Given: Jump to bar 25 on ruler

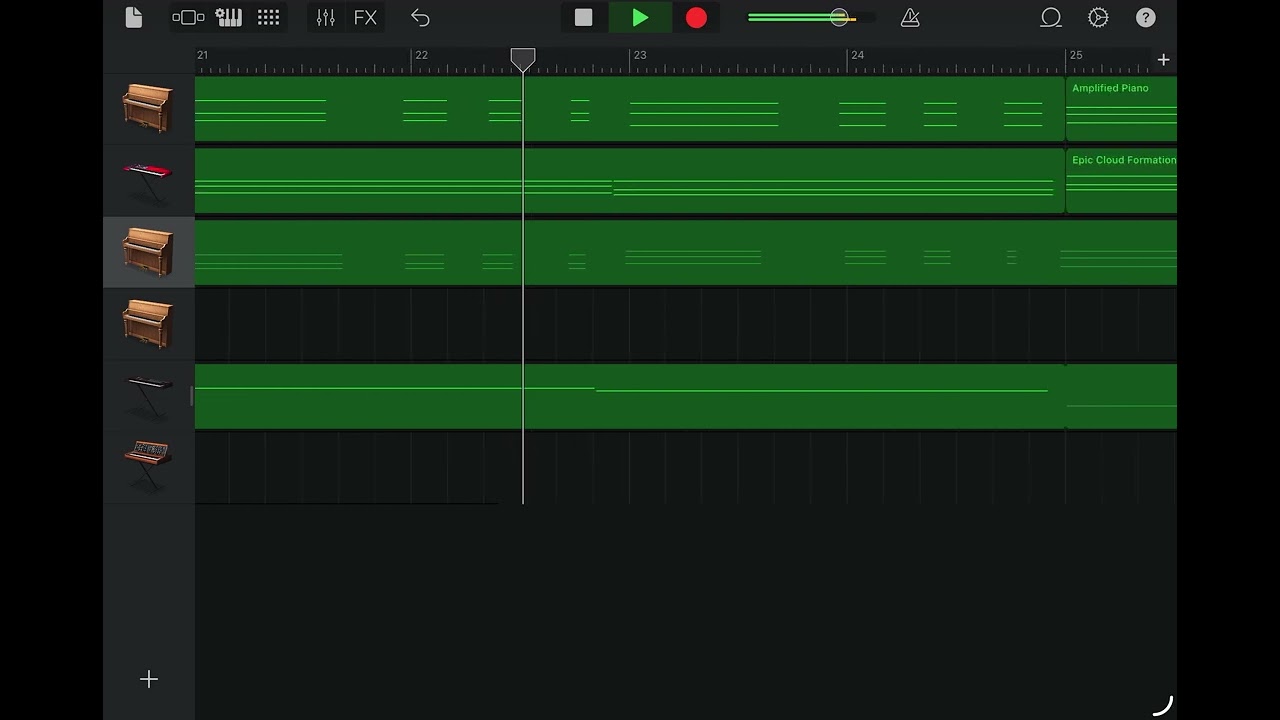Looking at the screenshot, I should click(1076, 55).
